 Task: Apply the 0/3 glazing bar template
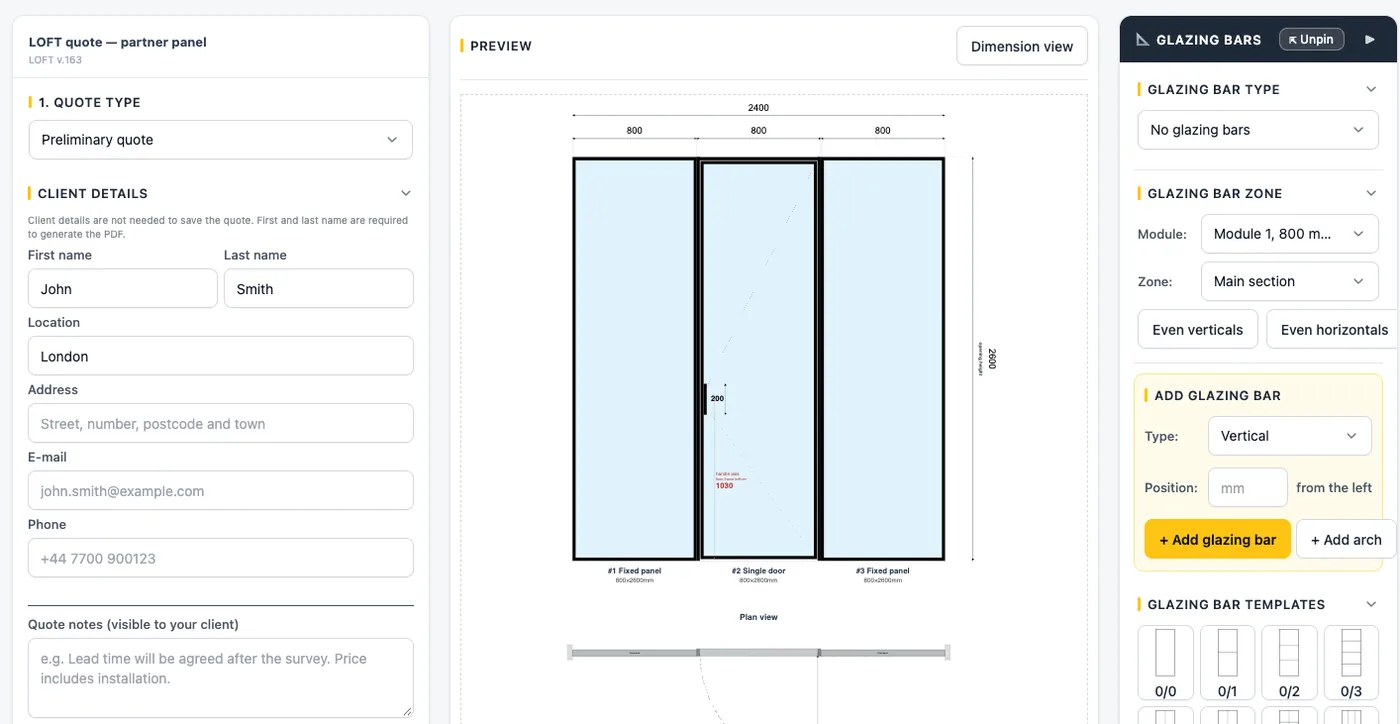coord(1352,663)
